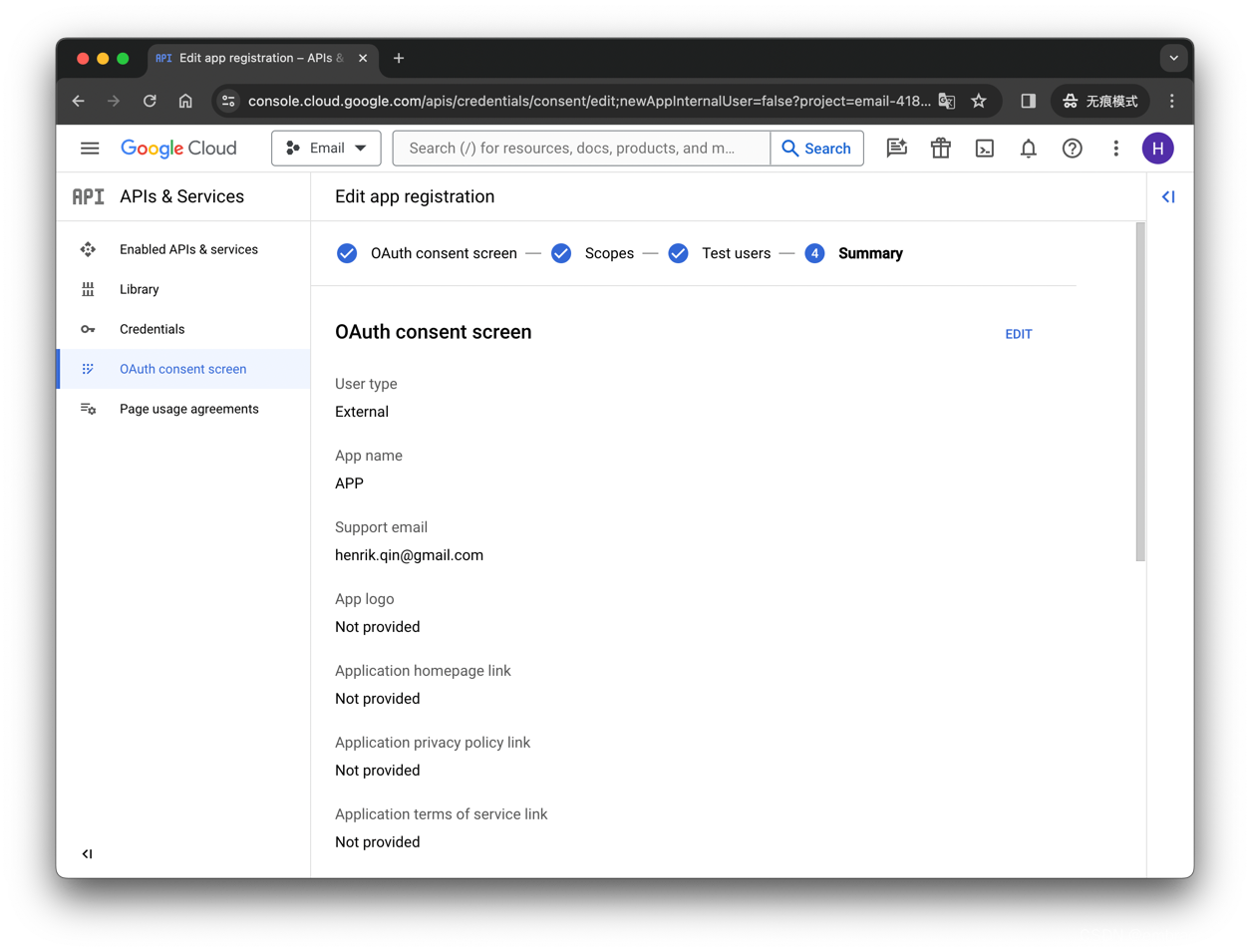
Task: Click the App name value APP
Action: [349, 483]
